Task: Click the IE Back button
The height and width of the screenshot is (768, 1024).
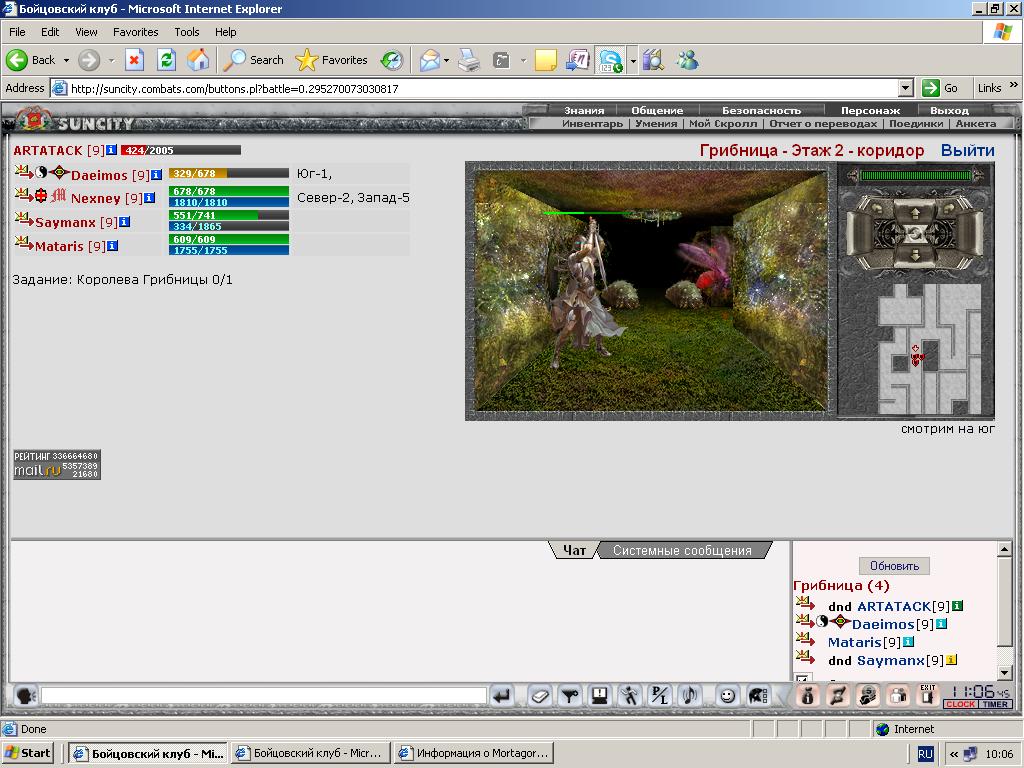Action: click(x=30, y=60)
